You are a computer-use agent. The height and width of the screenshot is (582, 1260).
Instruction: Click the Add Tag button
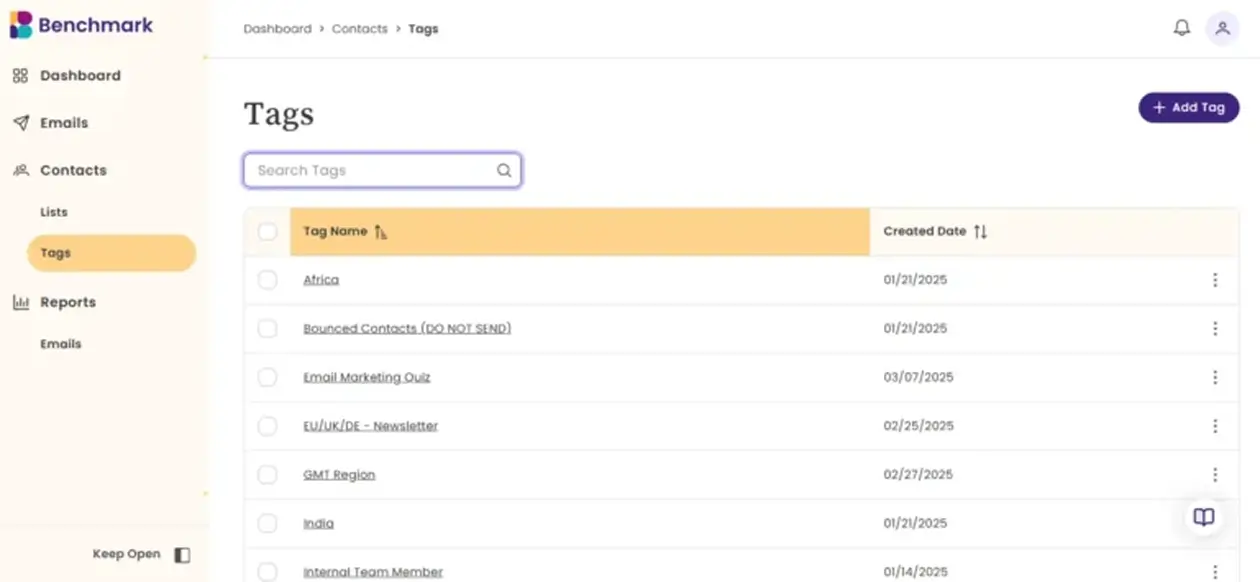pyautogui.click(x=1188, y=107)
